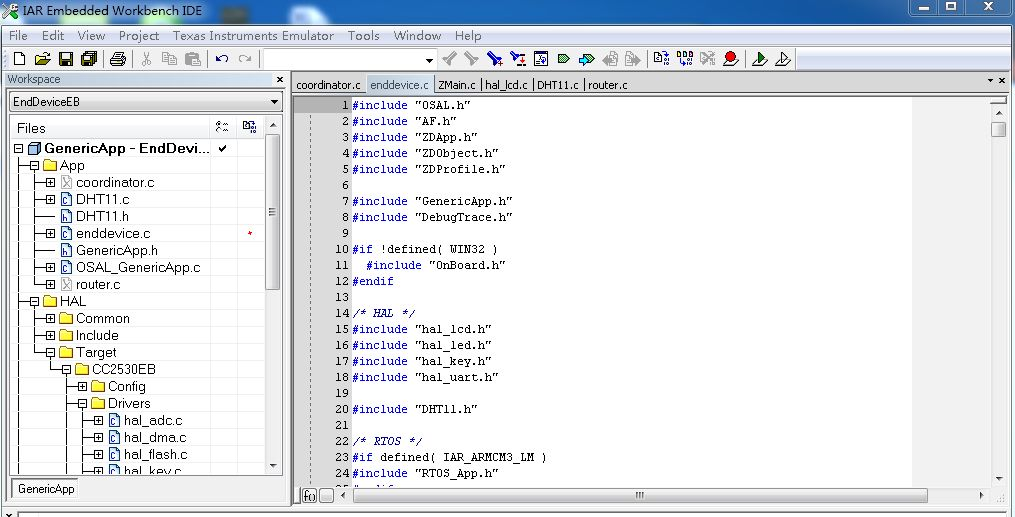Viewport: 1015px width, 517px height.
Task: Open the EndDeviceEB configuration dropdown
Action: [274, 102]
